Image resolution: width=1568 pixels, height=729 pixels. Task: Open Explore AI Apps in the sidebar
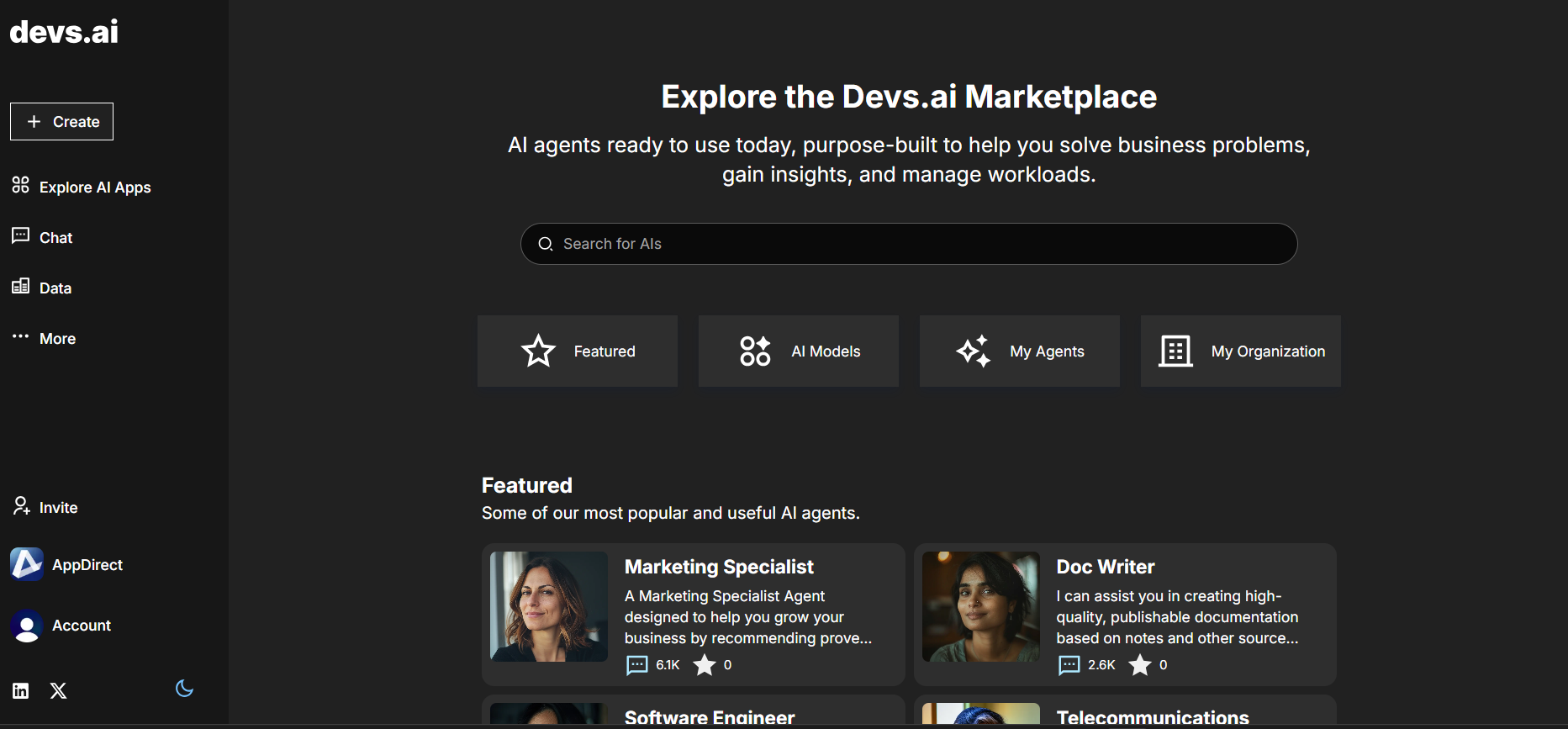(x=82, y=187)
